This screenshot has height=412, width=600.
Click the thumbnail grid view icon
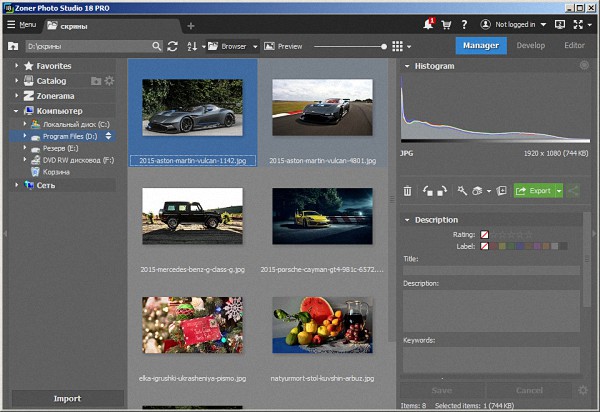point(397,46)
